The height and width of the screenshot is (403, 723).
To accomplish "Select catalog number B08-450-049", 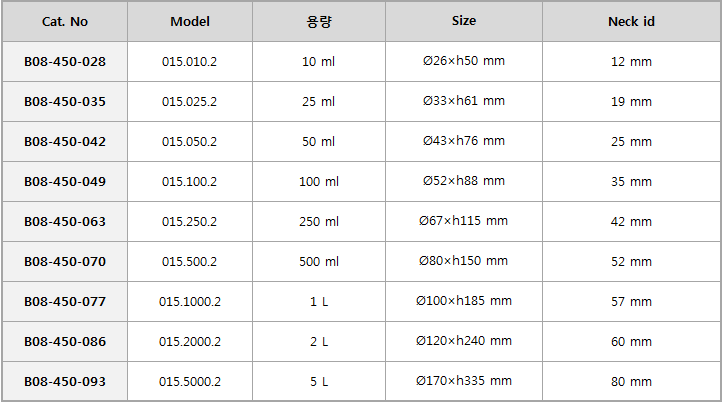I will point(65,182).
